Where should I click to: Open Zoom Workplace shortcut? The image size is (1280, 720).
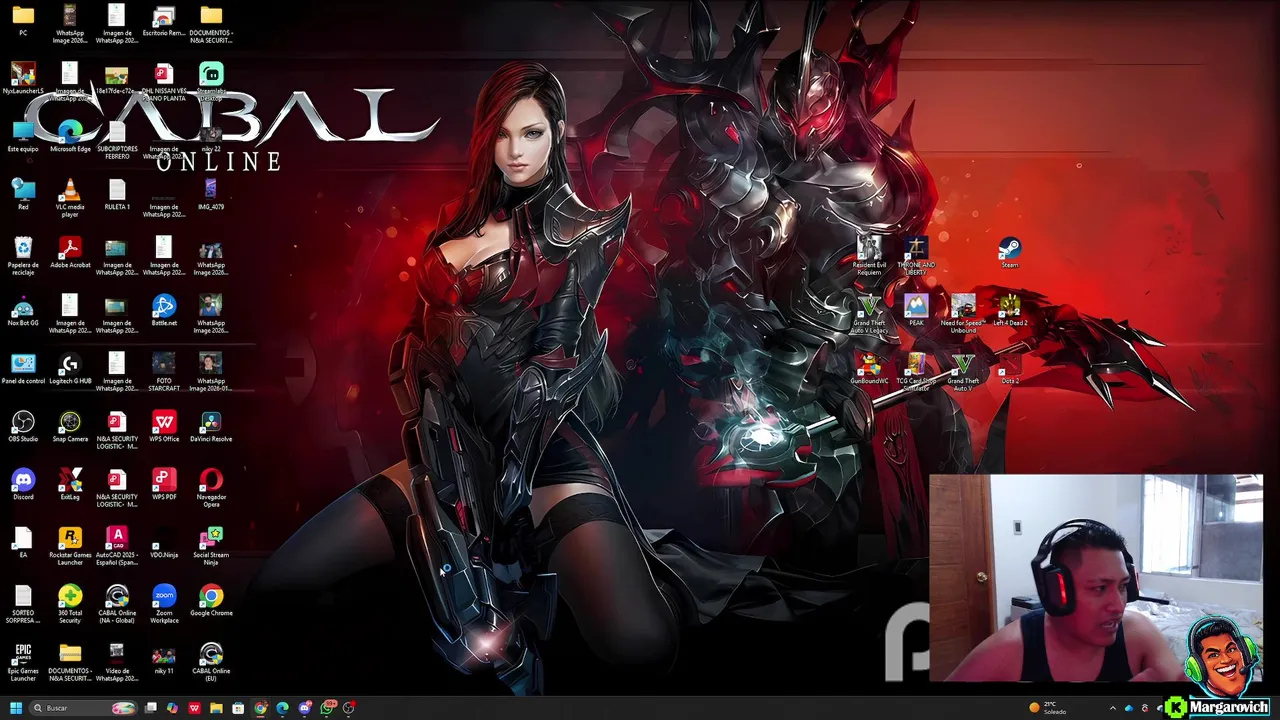(164, 604)
